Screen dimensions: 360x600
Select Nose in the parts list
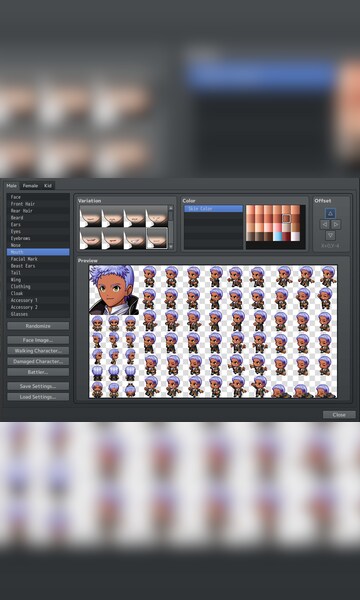38,245
